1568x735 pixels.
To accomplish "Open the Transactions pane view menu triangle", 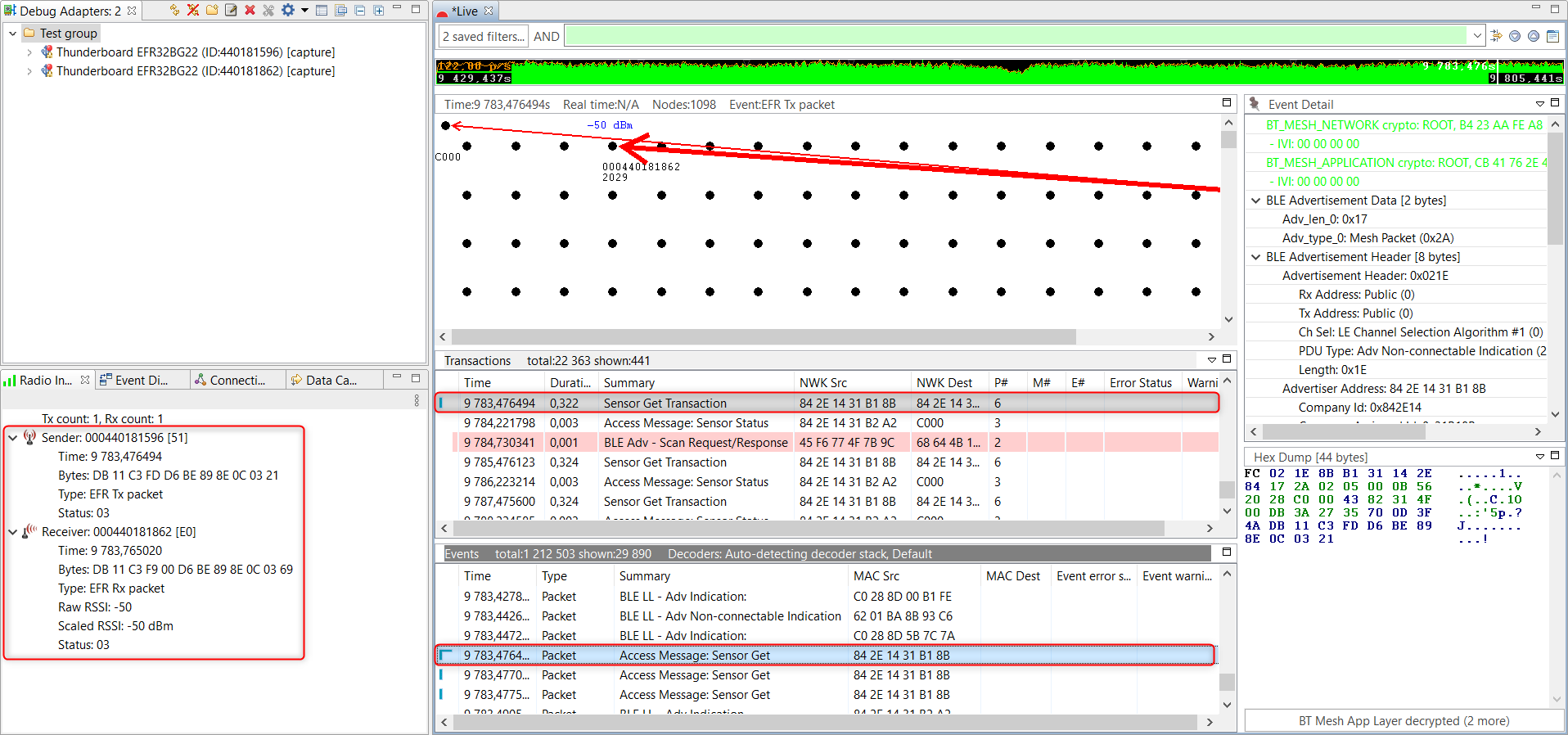I will pos(1212,360).
